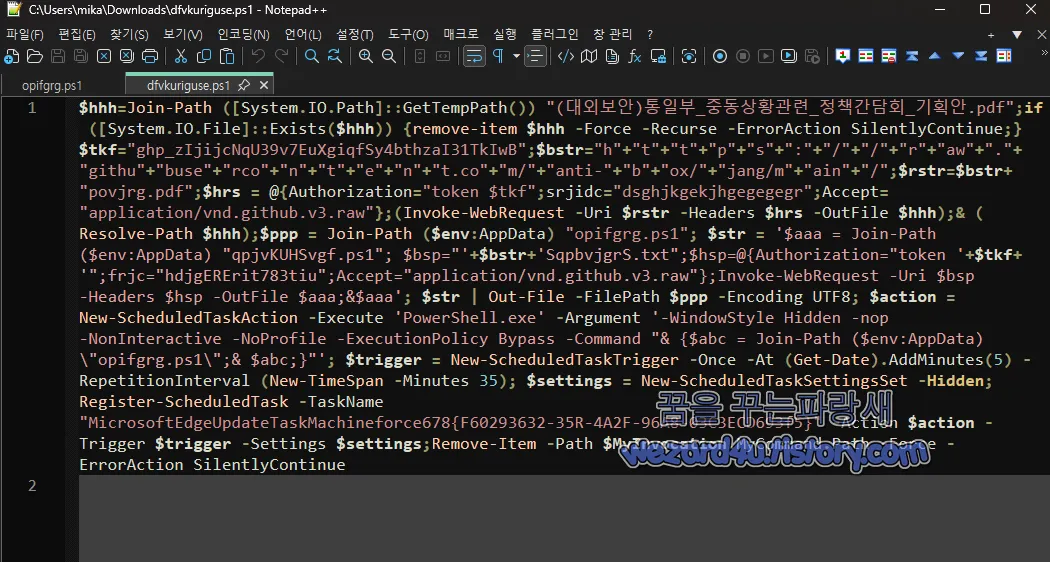Click the Compare files icon
This screenshot has width=1050, height=562.
tap(866, 56)
